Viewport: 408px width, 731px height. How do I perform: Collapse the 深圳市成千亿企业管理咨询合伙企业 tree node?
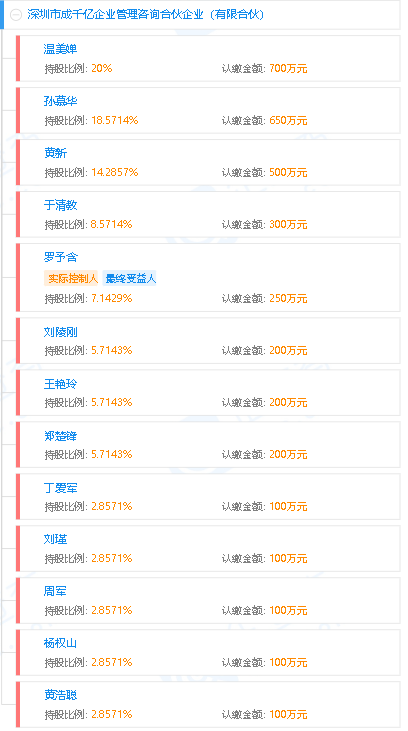click(x=16, y=15)
